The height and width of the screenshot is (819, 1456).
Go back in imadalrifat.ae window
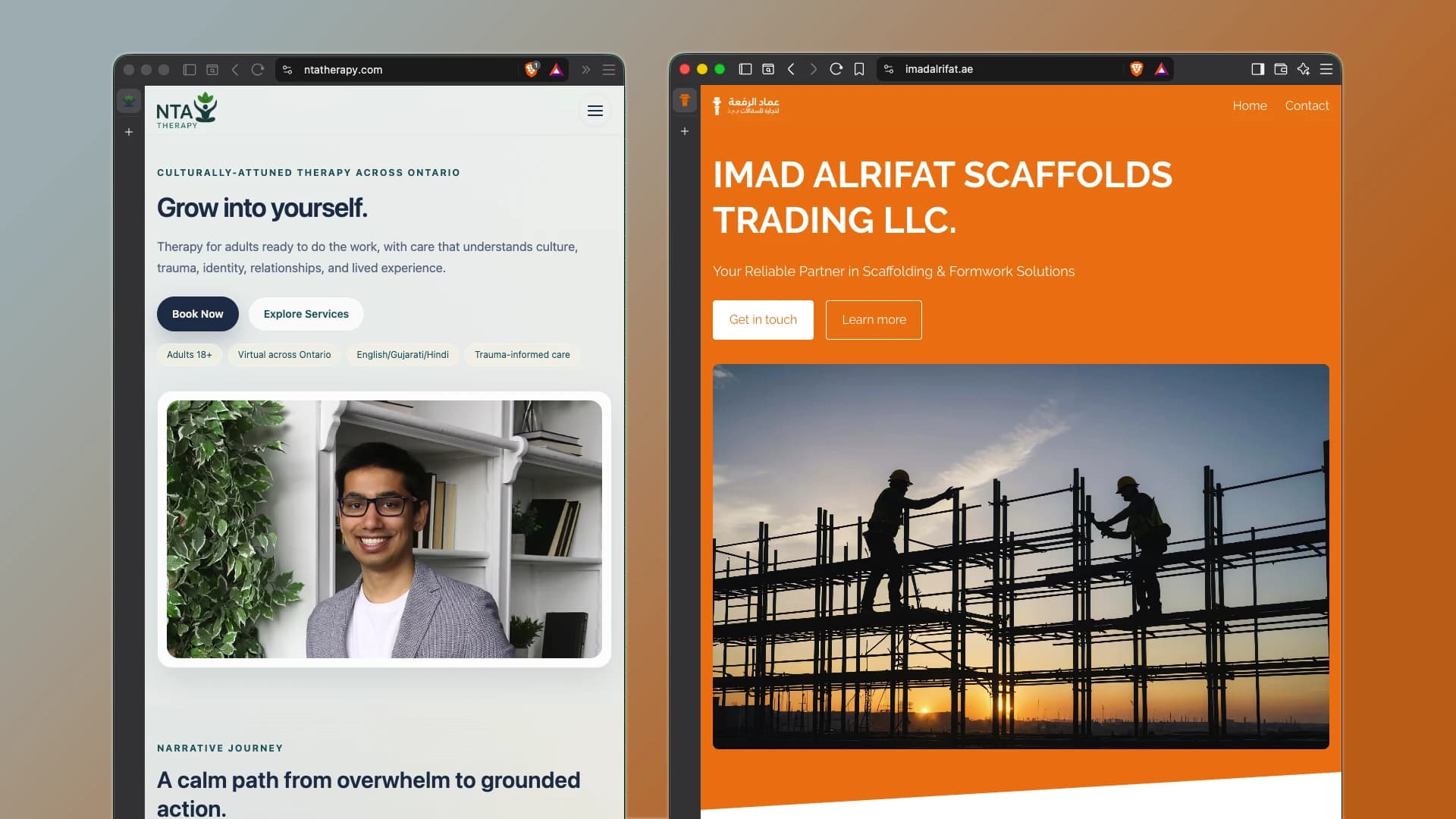[791, 69]
